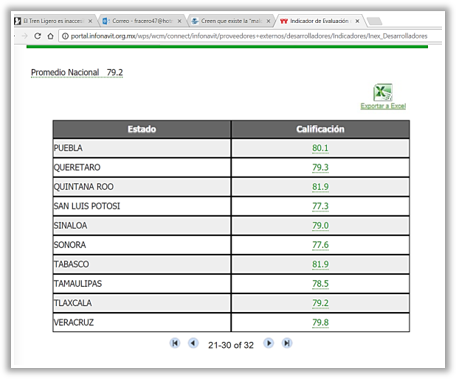Open Sinaloa score 79.0 link
The image size is (456, 379).
pyautogui.click(x=320, y=226)
